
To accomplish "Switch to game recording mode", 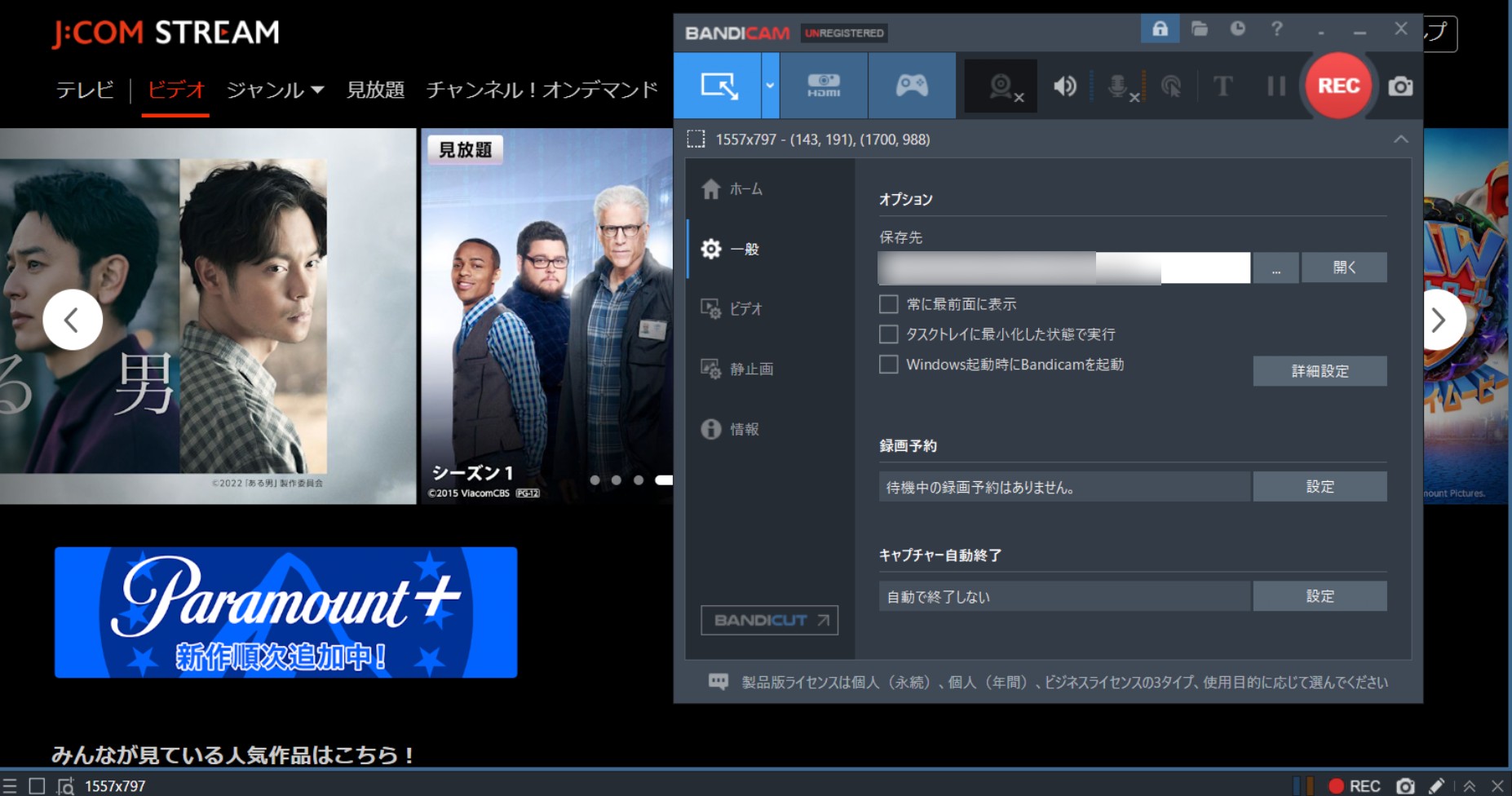I will pyautogui.click(x=912, y=86).
